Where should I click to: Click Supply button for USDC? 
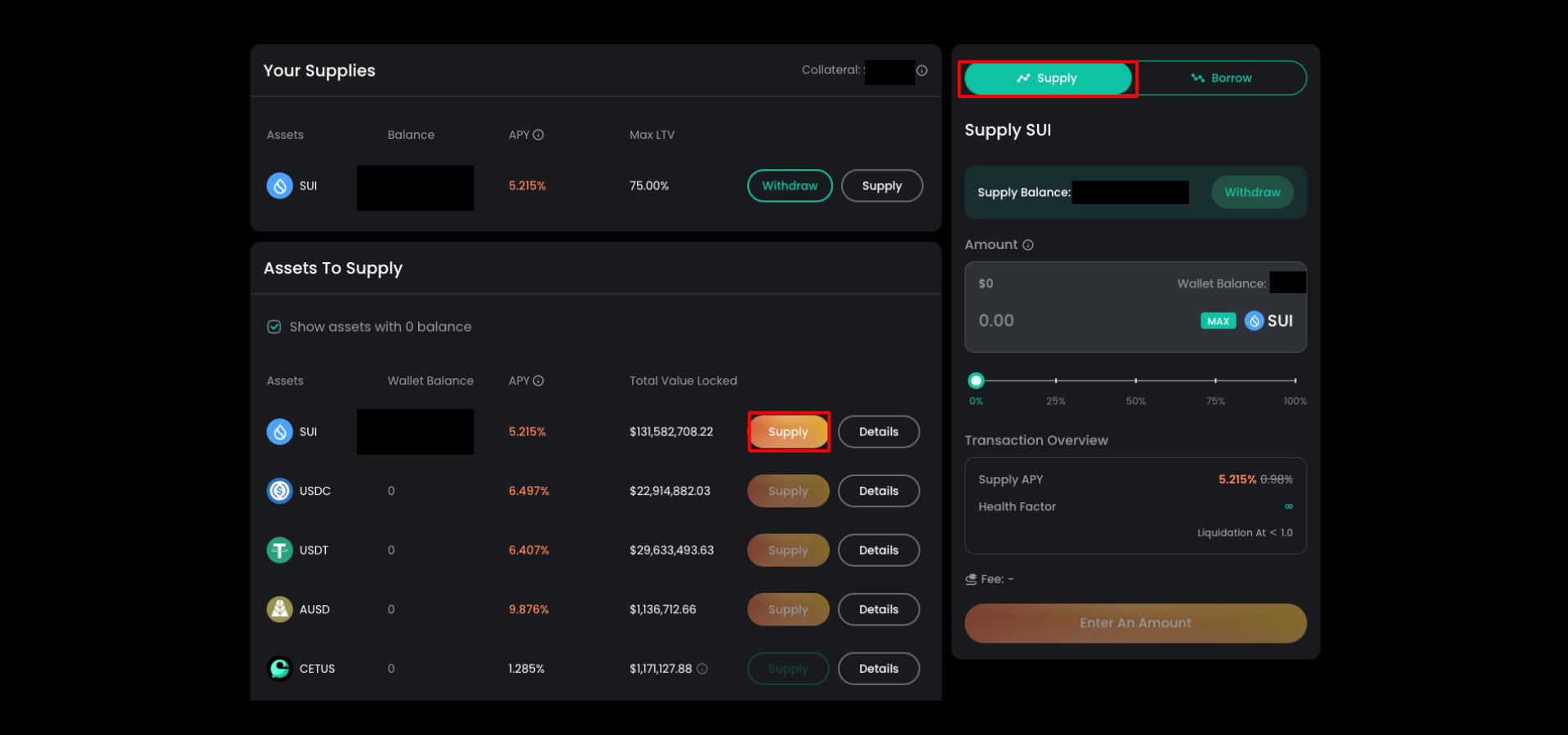(788, 491)
